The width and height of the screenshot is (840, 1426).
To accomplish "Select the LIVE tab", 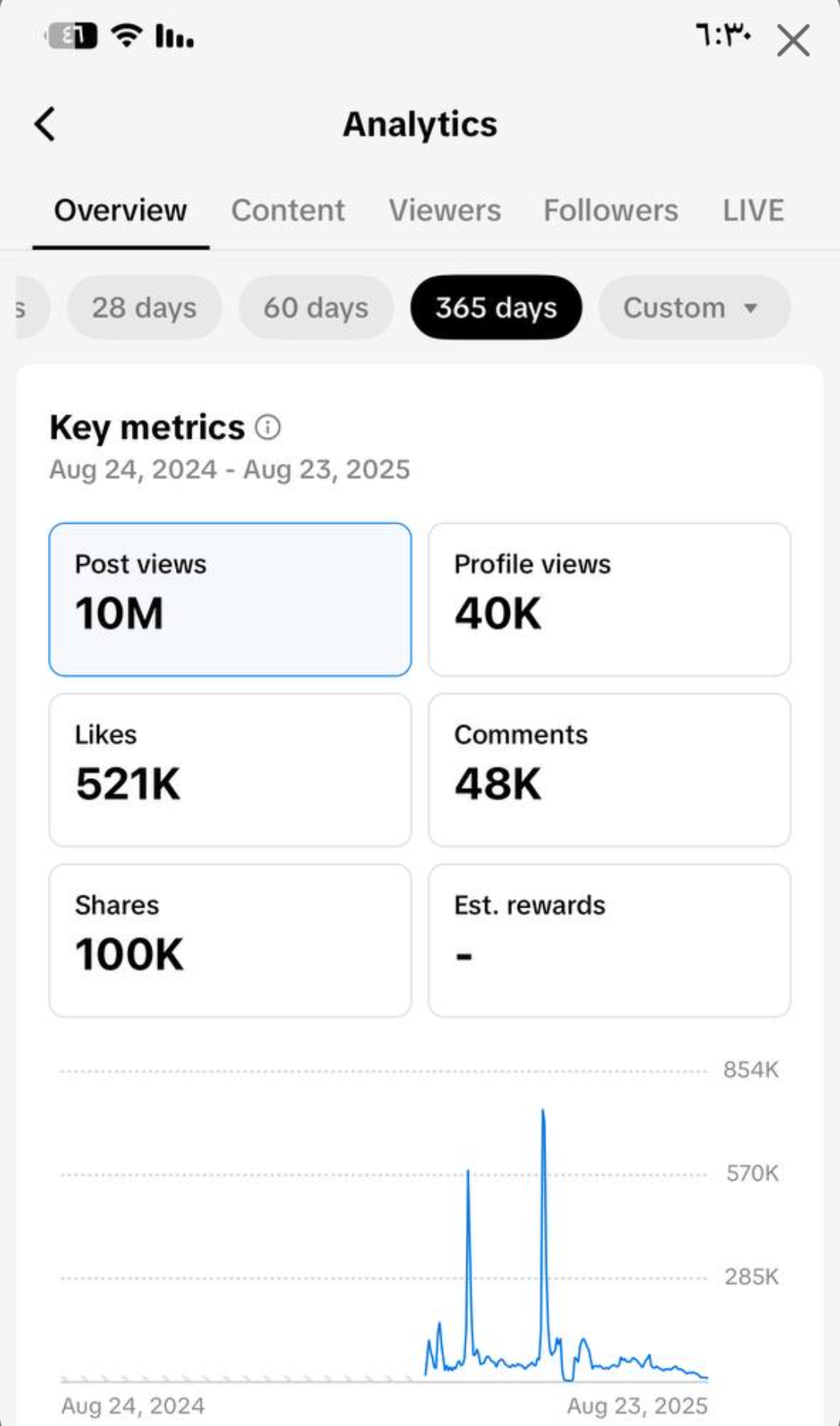I will pos(753,211).
